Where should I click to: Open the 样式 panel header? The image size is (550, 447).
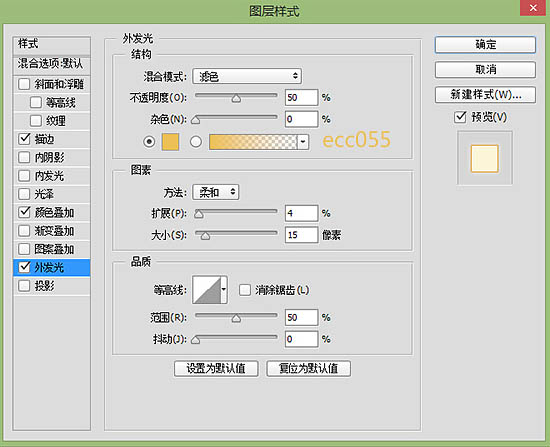pyautogui.click(x=52, y=44)
